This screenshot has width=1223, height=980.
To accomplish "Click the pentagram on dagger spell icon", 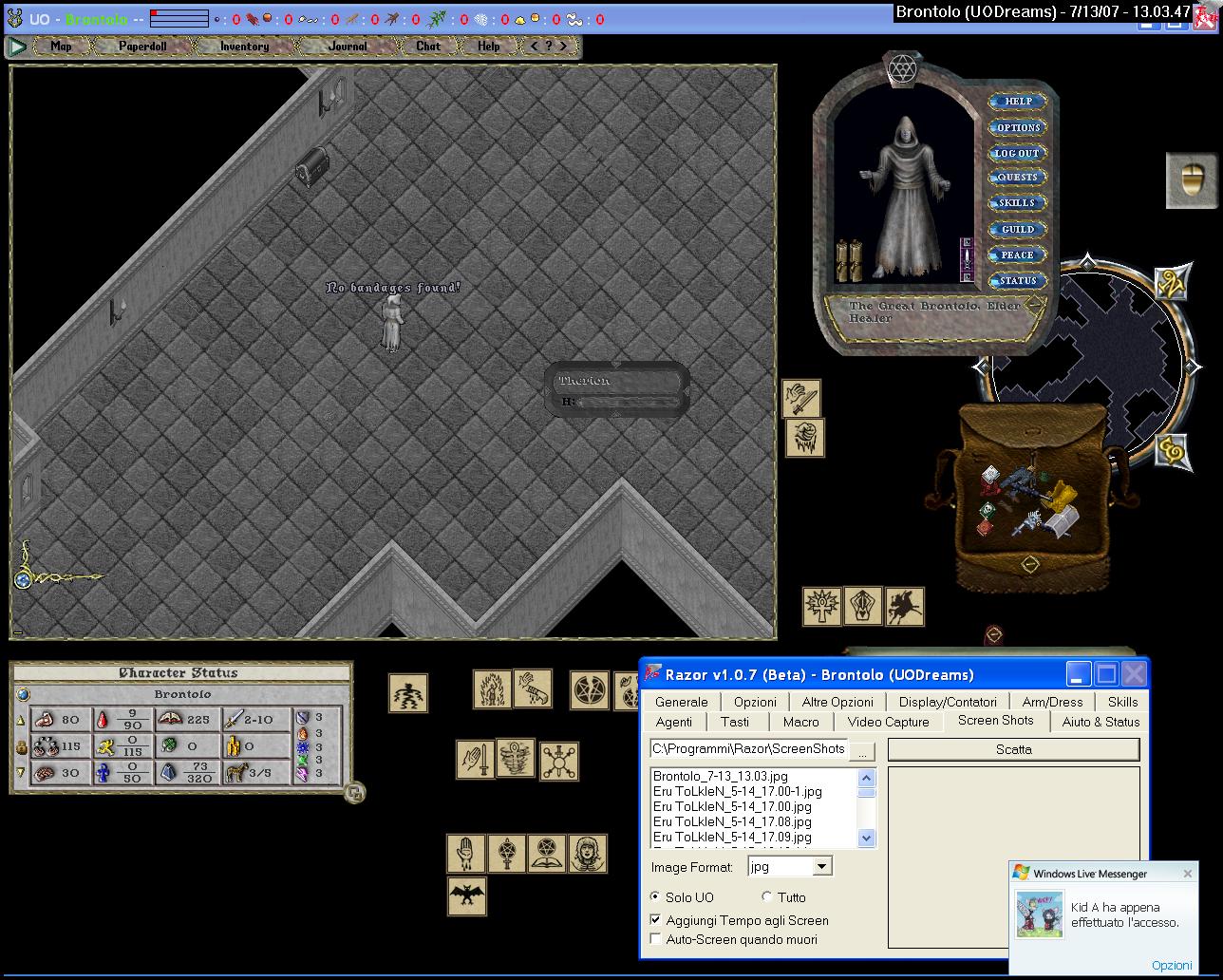I will pos(507,853).
